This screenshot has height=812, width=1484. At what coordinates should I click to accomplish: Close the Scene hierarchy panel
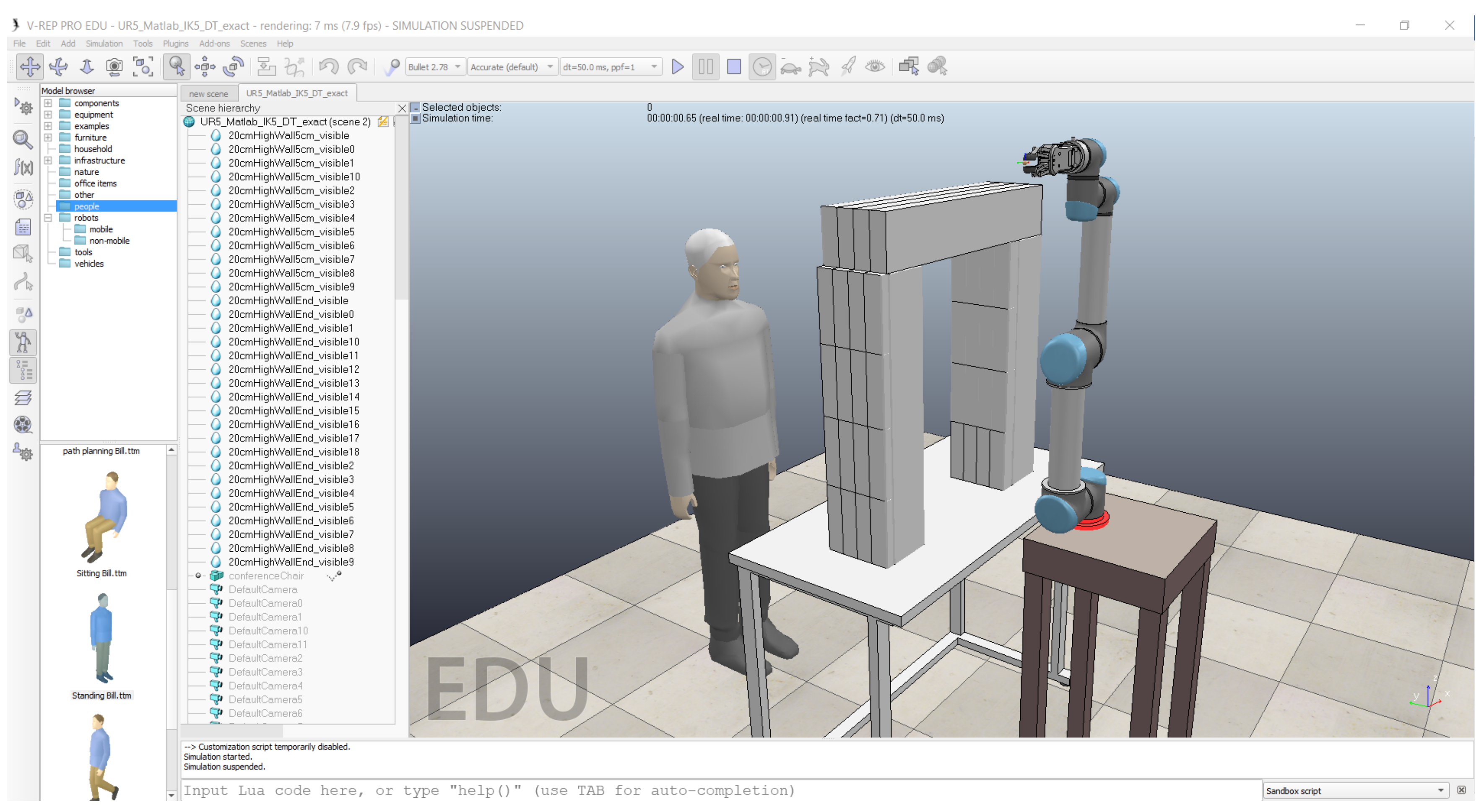pos(402,108)
